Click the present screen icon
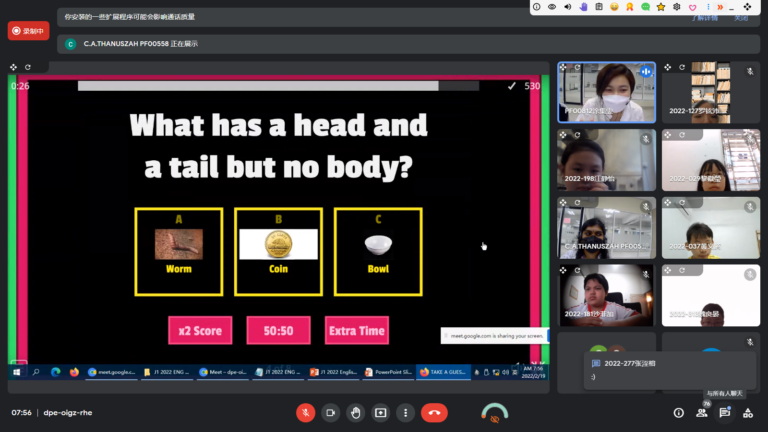This screenshot has height=432, width=768. [381, 412]
